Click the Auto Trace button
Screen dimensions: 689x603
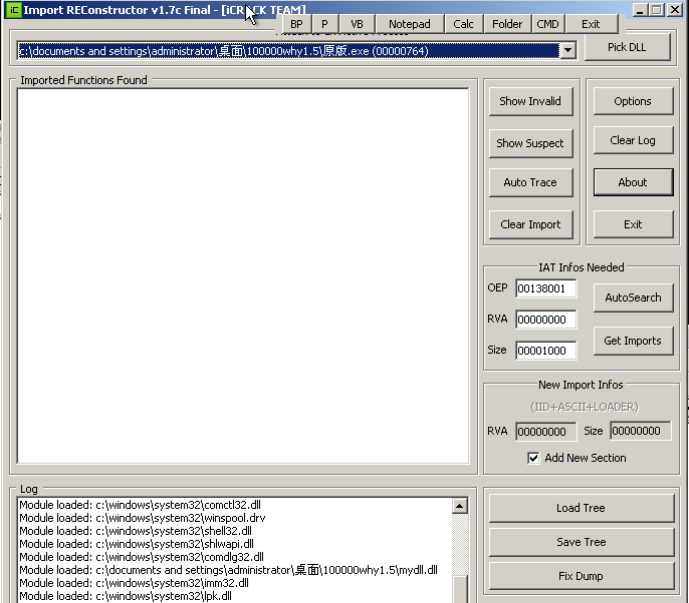[x=530, y=183]
